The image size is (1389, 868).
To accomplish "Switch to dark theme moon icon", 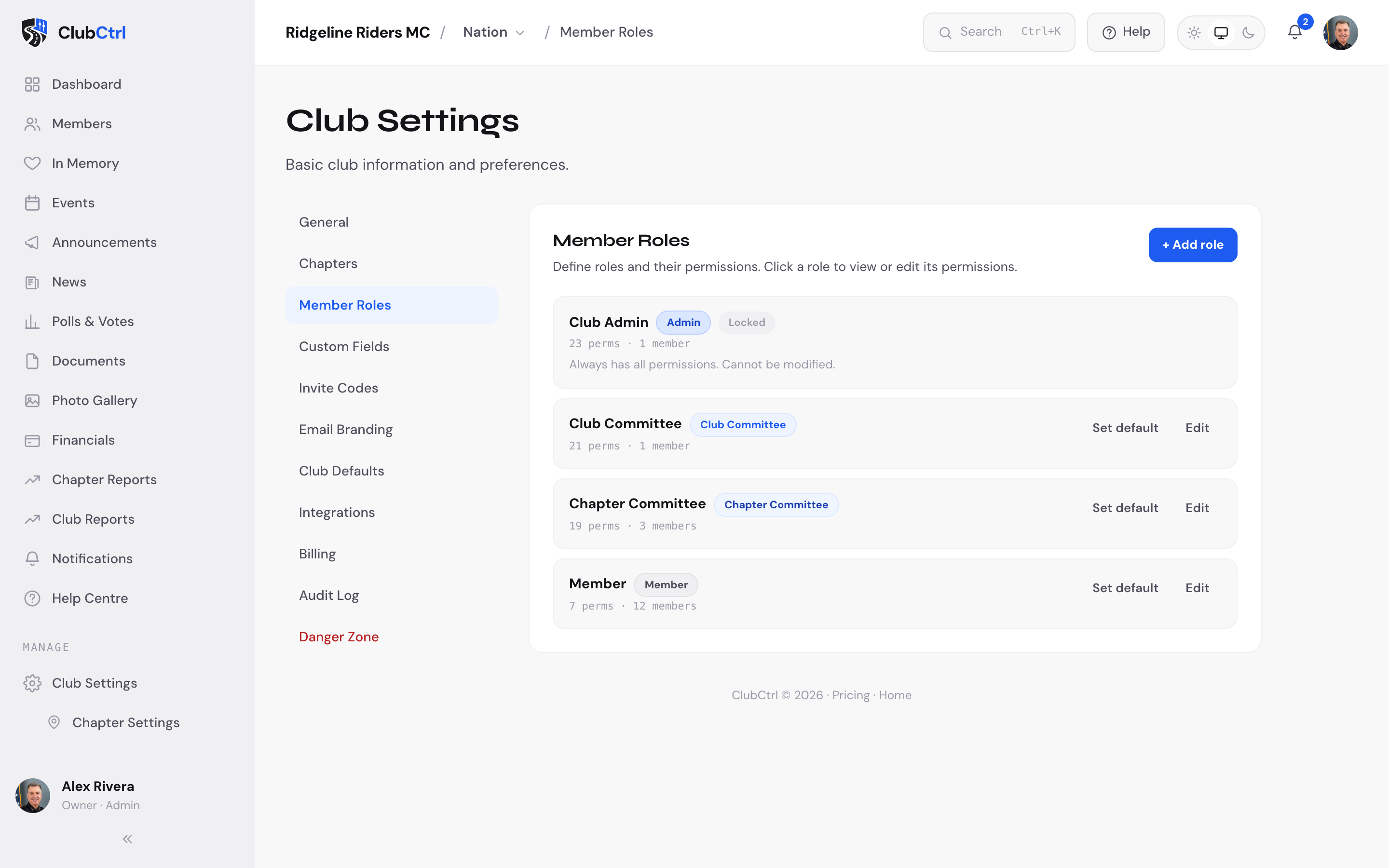I will (1248, 33).
